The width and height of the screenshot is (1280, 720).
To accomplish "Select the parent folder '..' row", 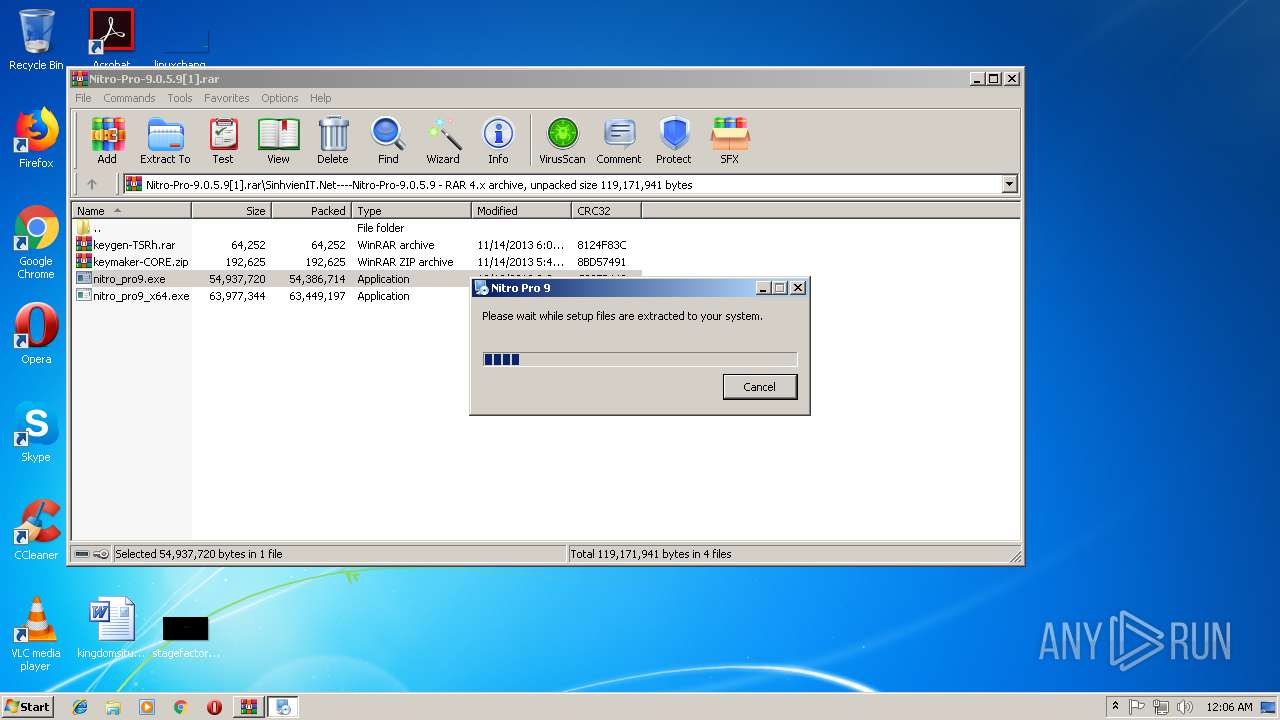I will pyautogui.click(x=357, y=228).
